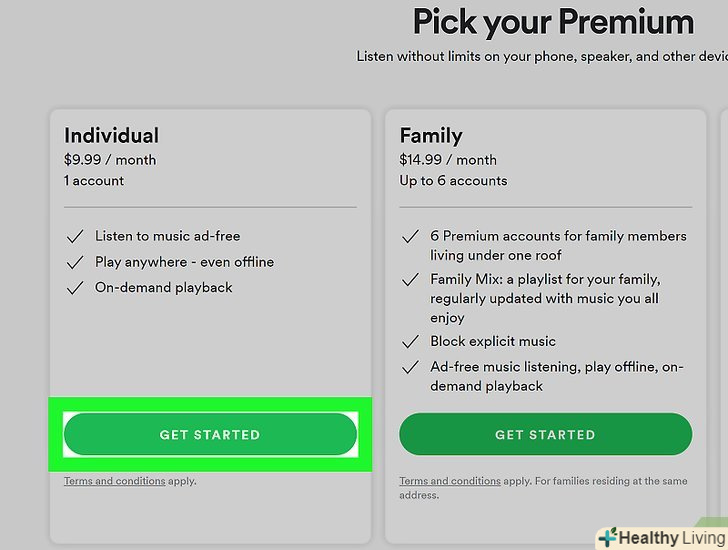Click the "Up to 6 accounts" label
Screen dimensions: 728x550
[x=453, y=181]
